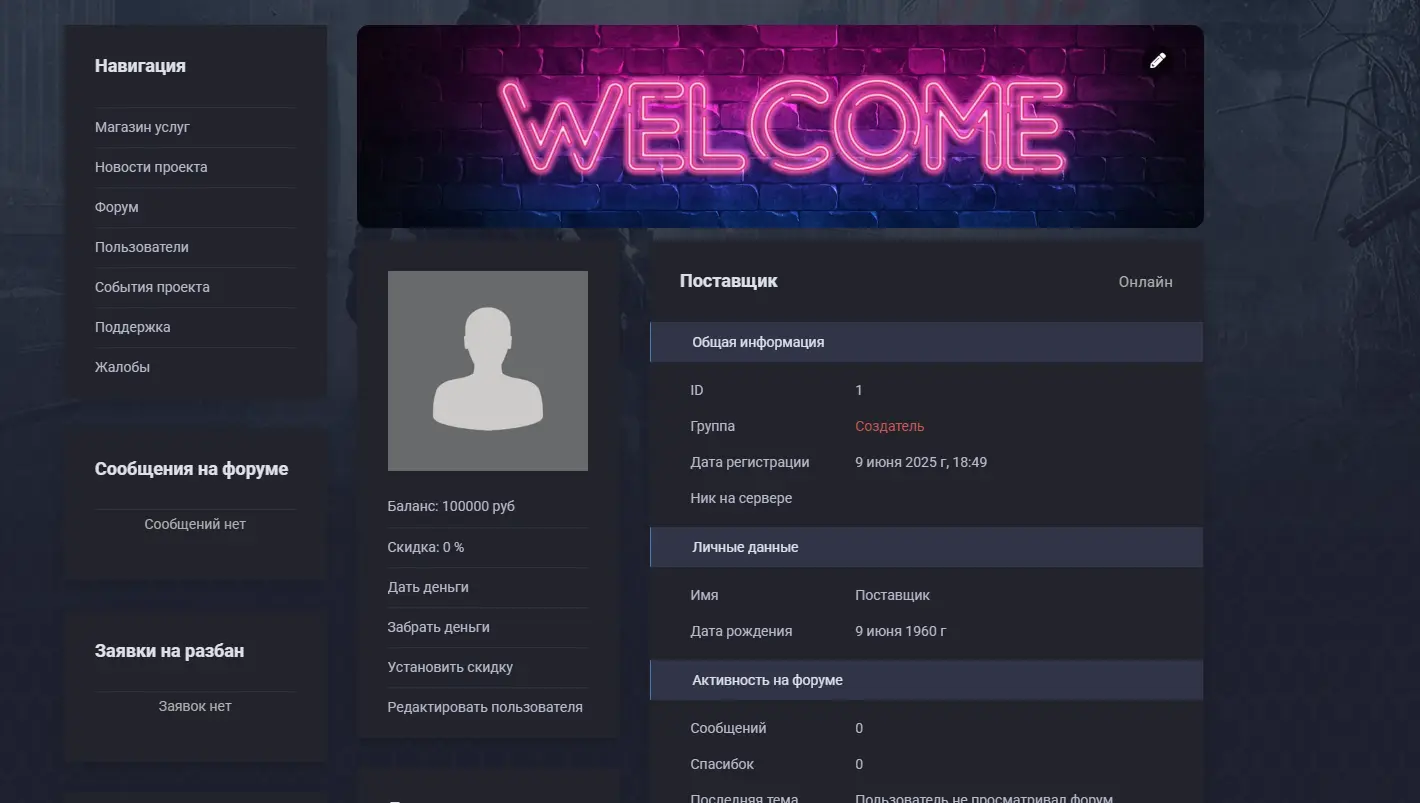Open Магазин услуг in navigation

pos(142,127)
